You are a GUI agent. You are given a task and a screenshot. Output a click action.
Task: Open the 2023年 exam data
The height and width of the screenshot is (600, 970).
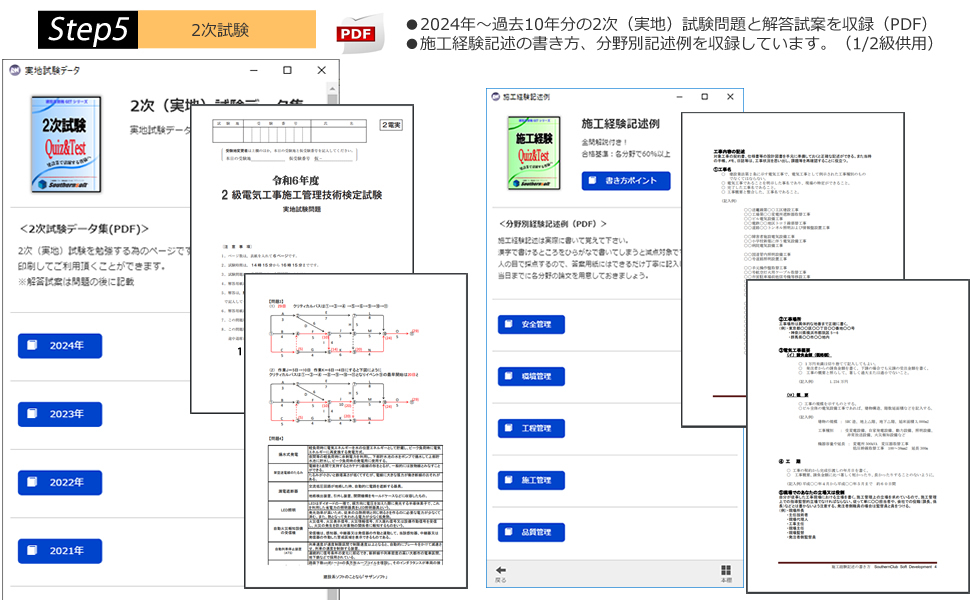[60, 414]
